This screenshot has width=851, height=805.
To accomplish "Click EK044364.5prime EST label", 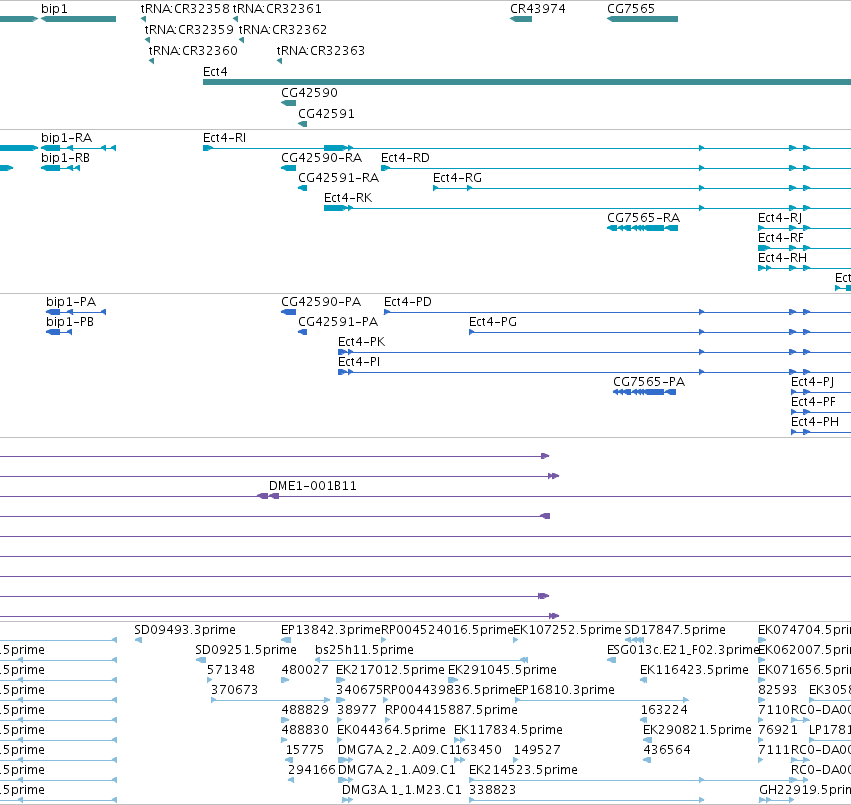I will [x=391, y=730].
